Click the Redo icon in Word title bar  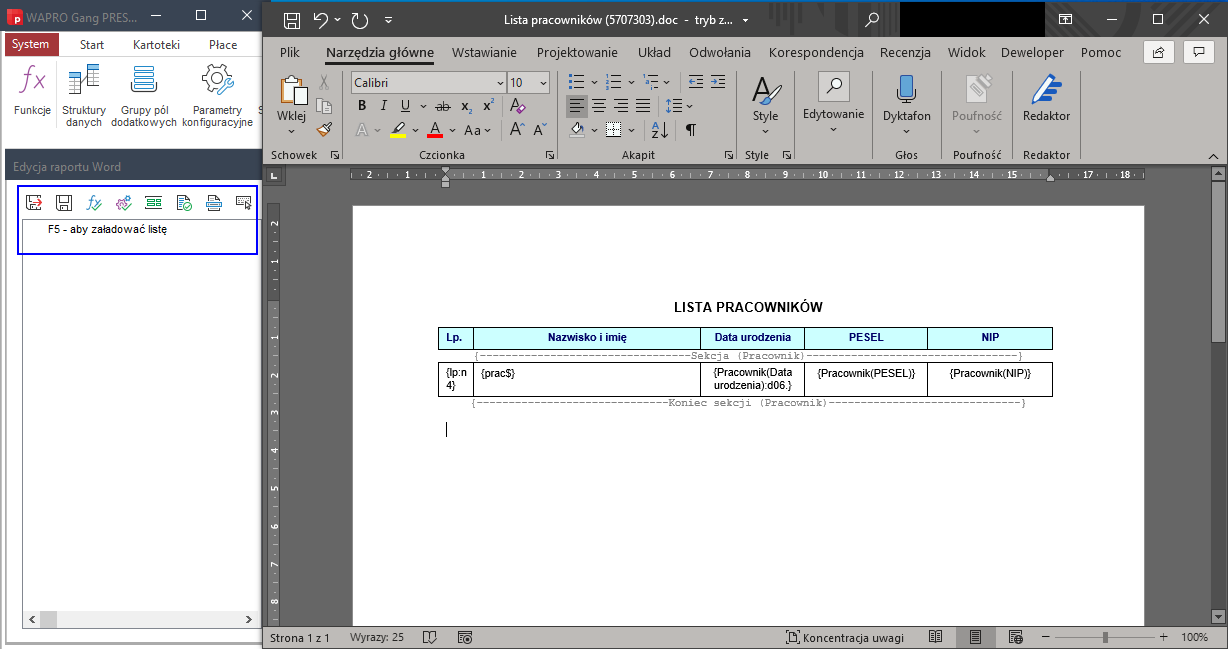tap(360, 20)
